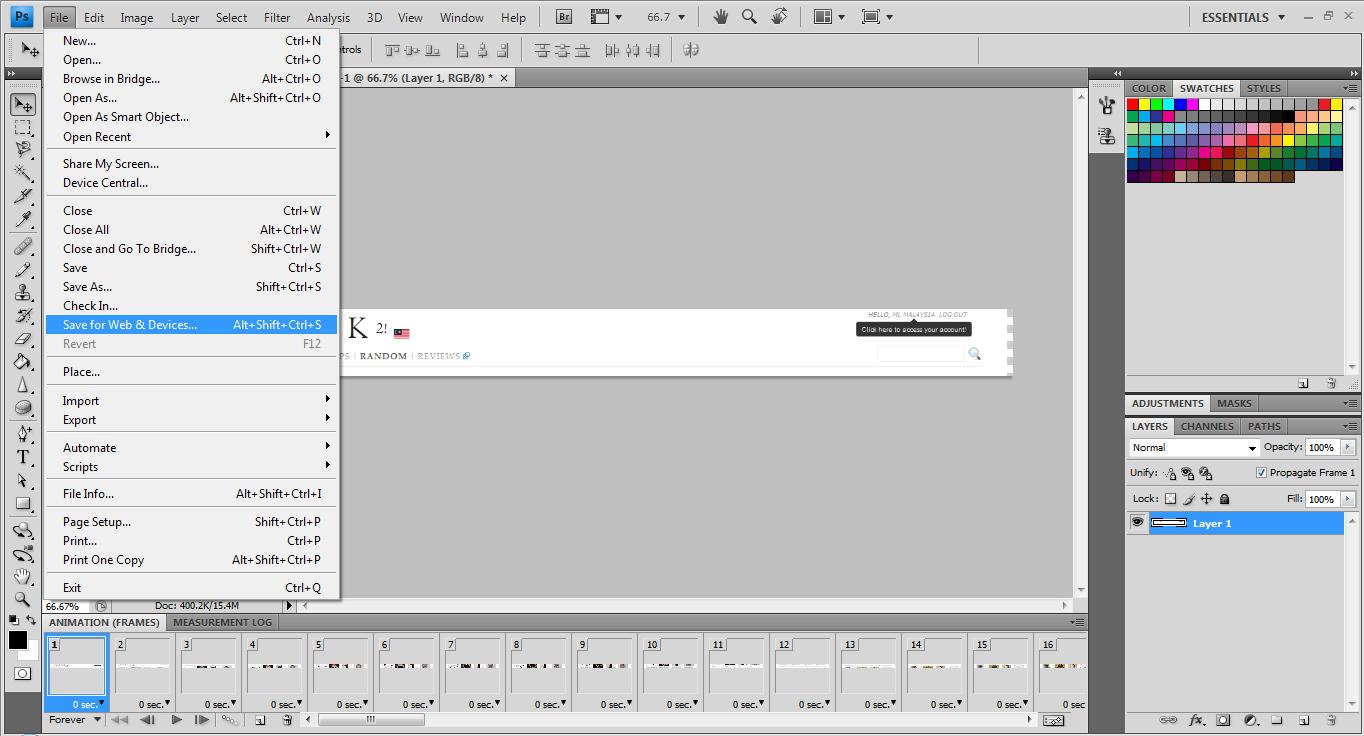This screenshot has height=736, width=1364.
Task: Open the Normal blend mode dropdown
Action: [x=1194, y=448]
